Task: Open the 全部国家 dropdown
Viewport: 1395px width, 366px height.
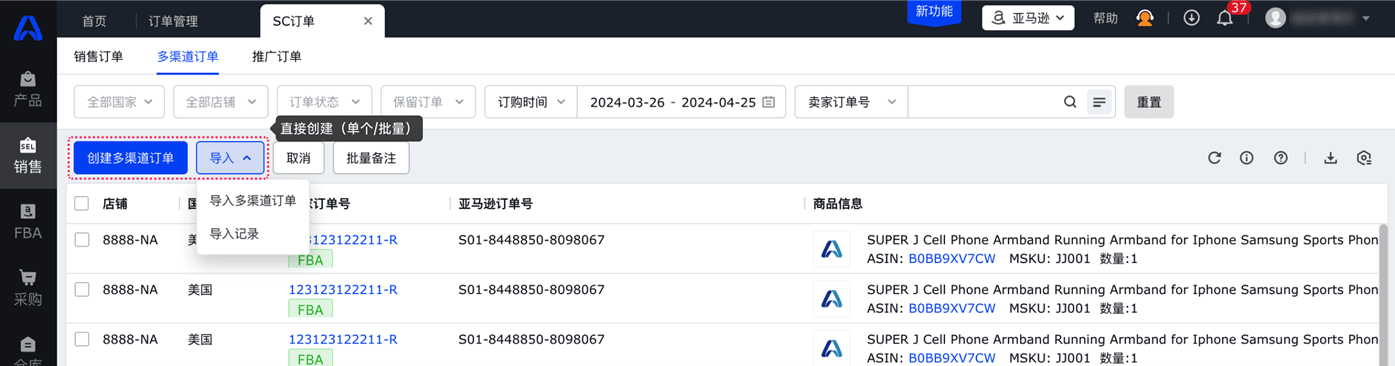Action: [119, 102]
